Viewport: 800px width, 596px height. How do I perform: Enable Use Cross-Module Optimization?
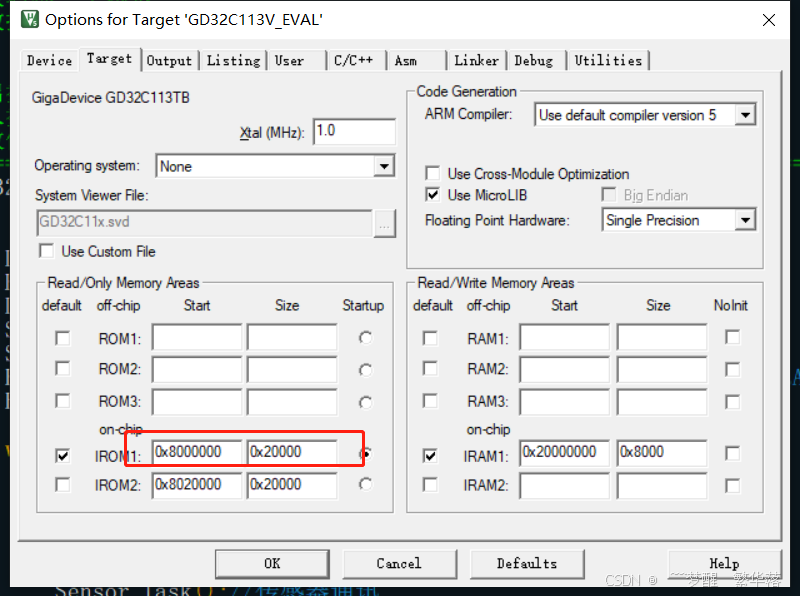click(x=433, y=173)
